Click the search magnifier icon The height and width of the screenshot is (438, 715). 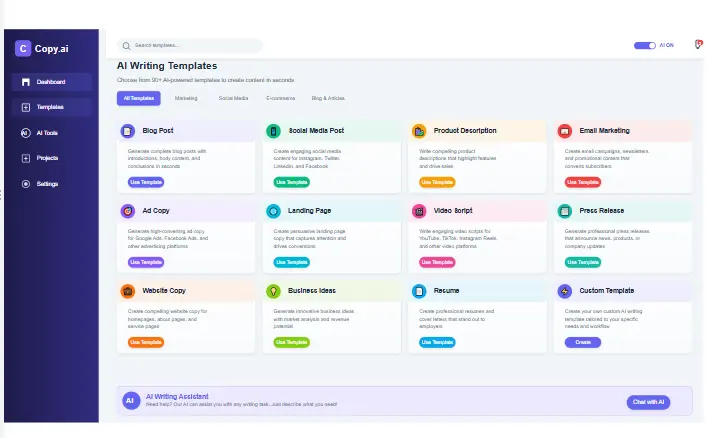[x=126, y=46]
